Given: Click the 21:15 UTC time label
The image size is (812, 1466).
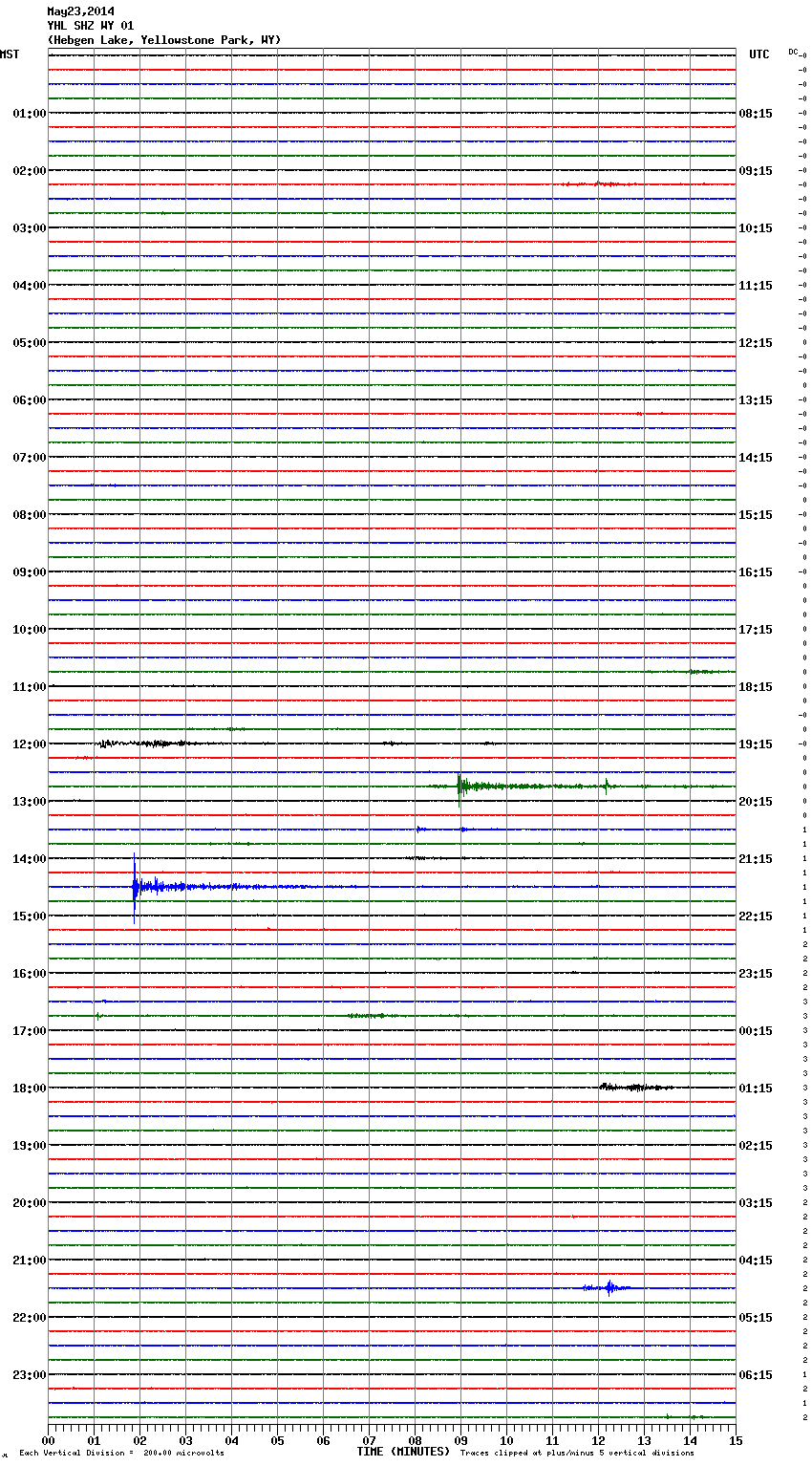Looking at the screenshot, I should click(756, 859).
